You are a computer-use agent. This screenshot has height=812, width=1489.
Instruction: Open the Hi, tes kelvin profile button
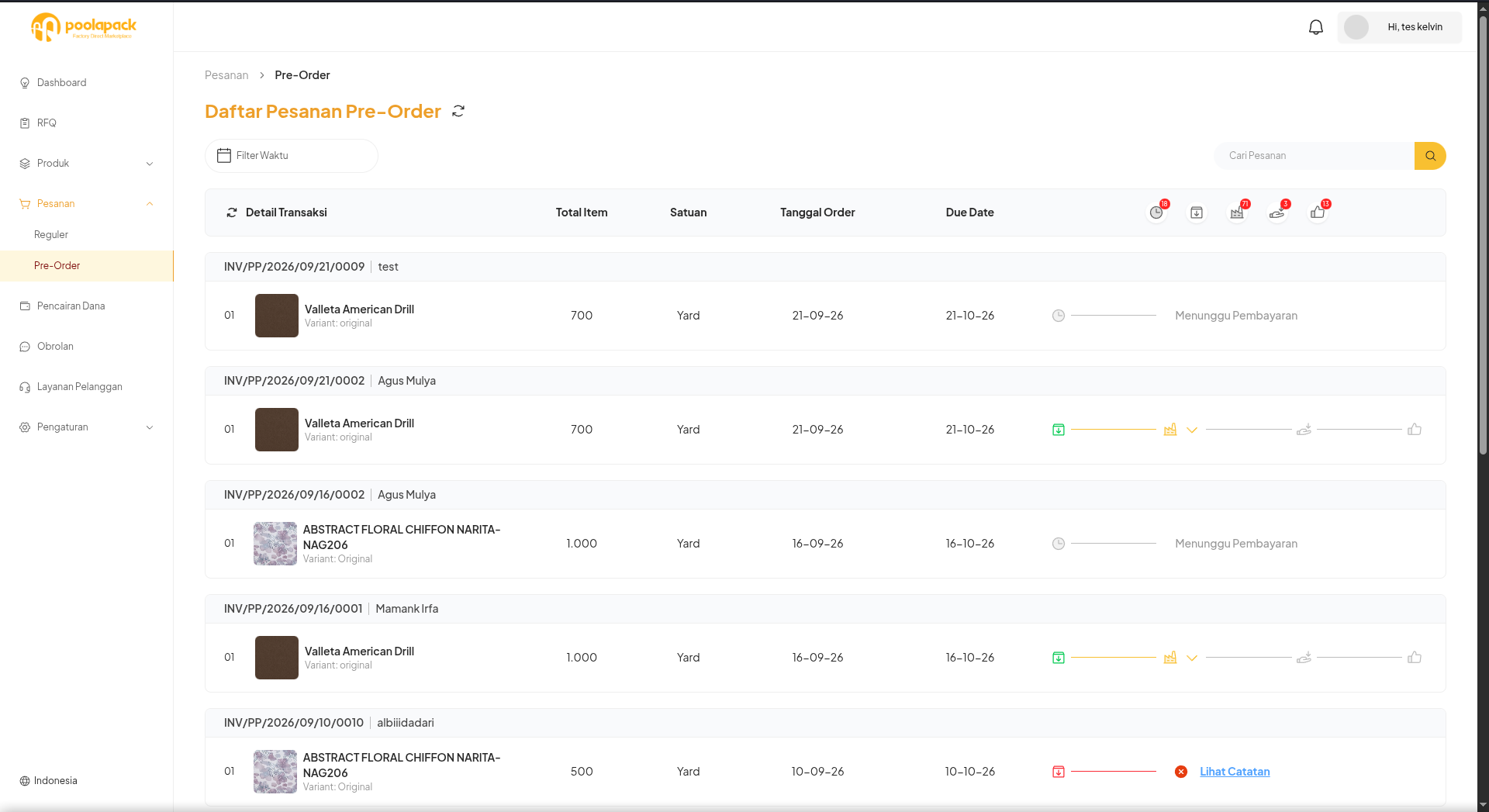pos(1399,27)
